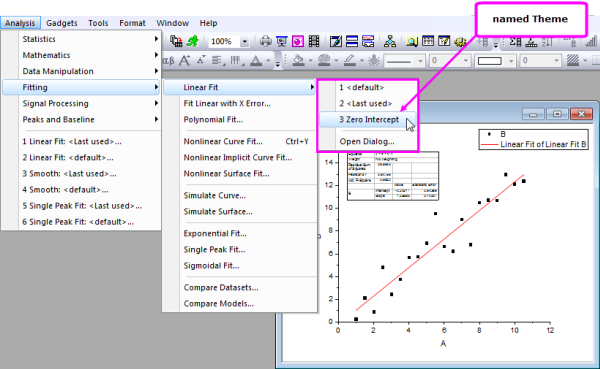
Task: Select Polynomial Fit... menu entry
Action: tap(213, 119)
